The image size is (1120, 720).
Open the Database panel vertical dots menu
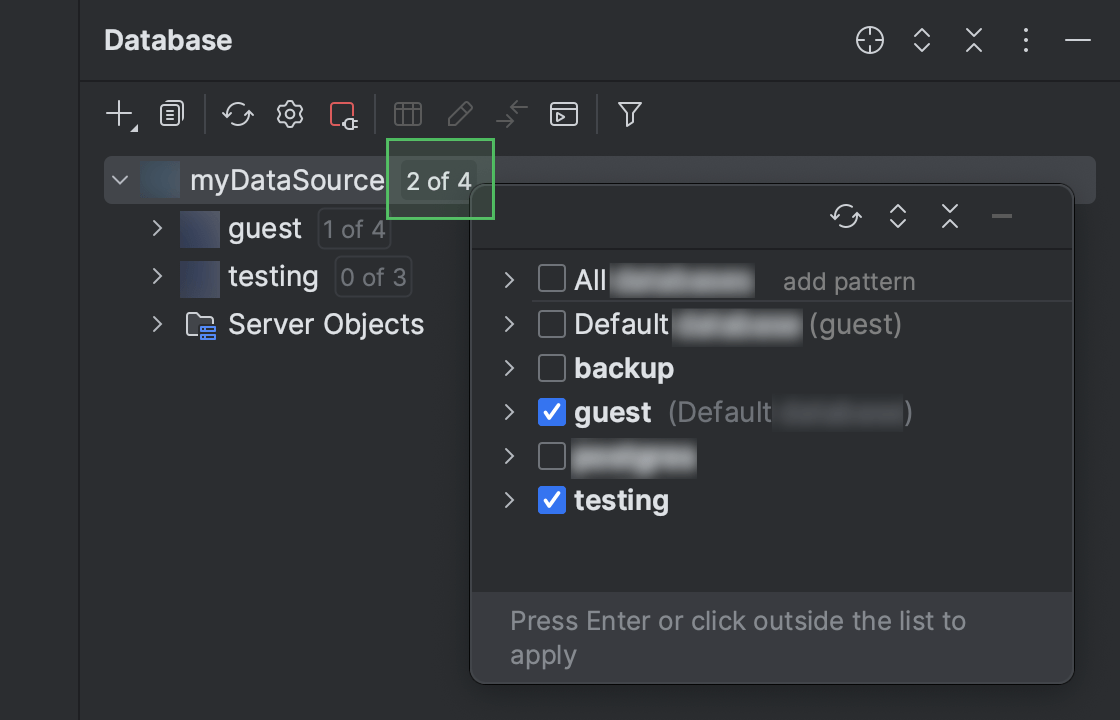(x=1026, y=40)
